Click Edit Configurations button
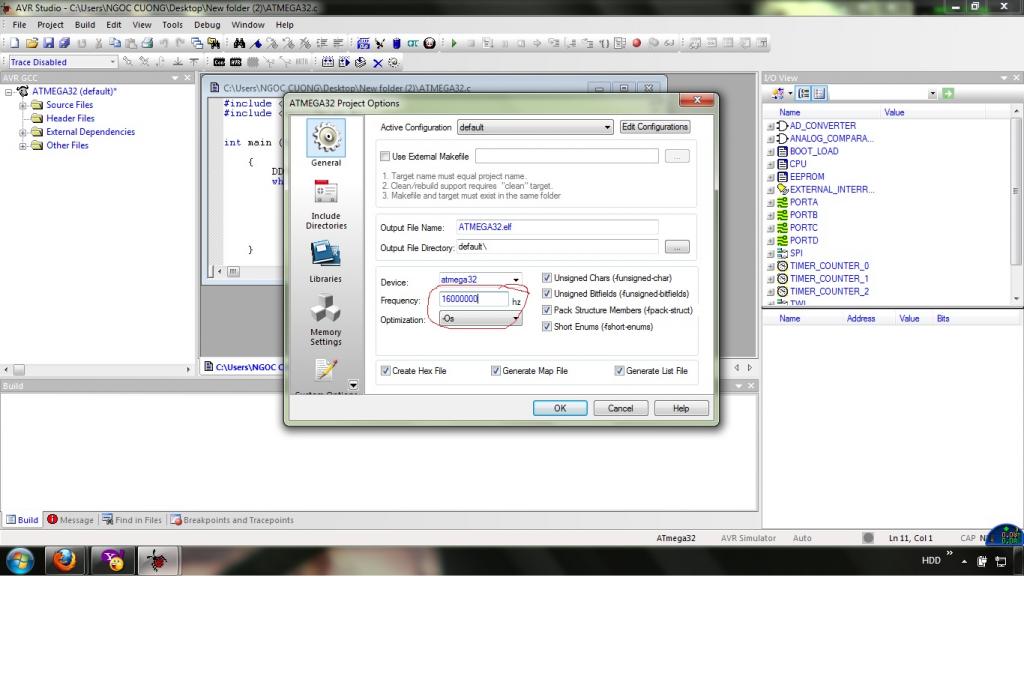Screen dimensions: 1024x673 [x=655, y=127]
